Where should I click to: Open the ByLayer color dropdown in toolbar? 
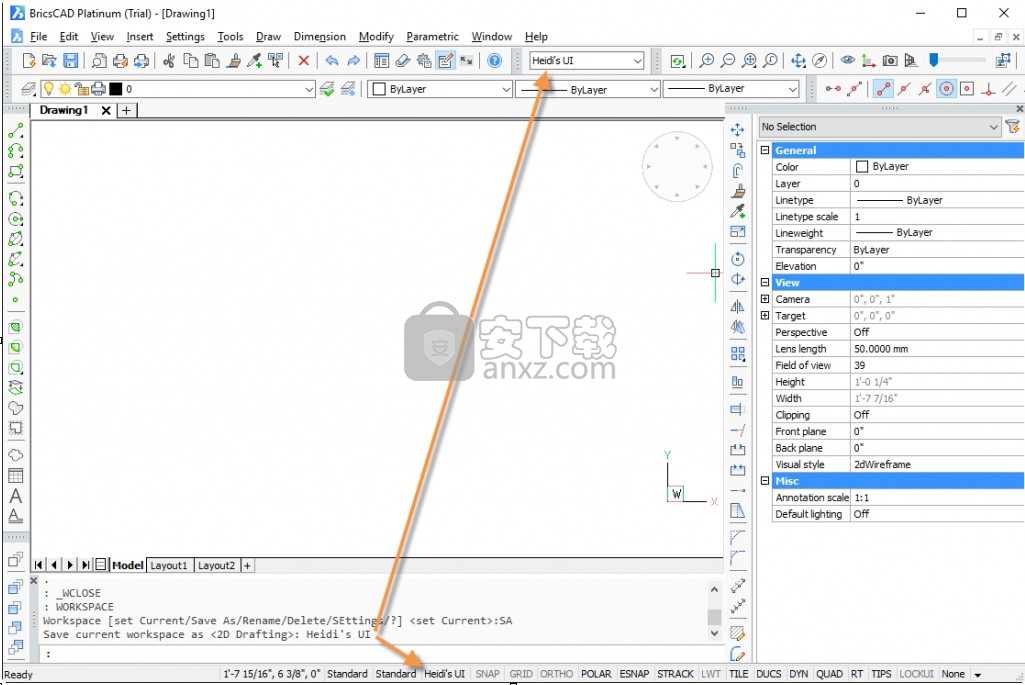[x=440, y=89]
